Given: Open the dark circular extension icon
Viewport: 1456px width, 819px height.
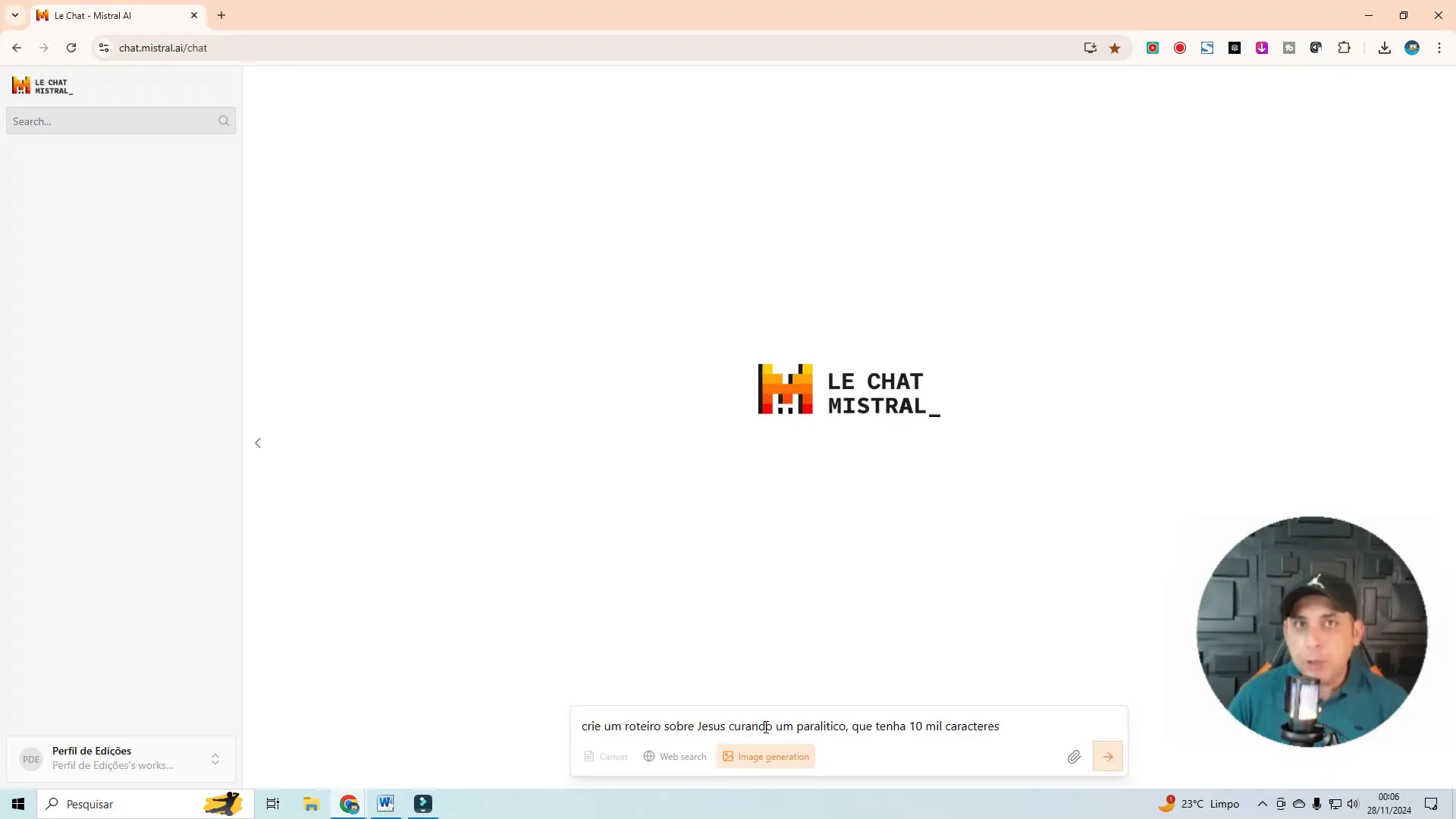Looking at the screenshot, I should [1316, 48].
